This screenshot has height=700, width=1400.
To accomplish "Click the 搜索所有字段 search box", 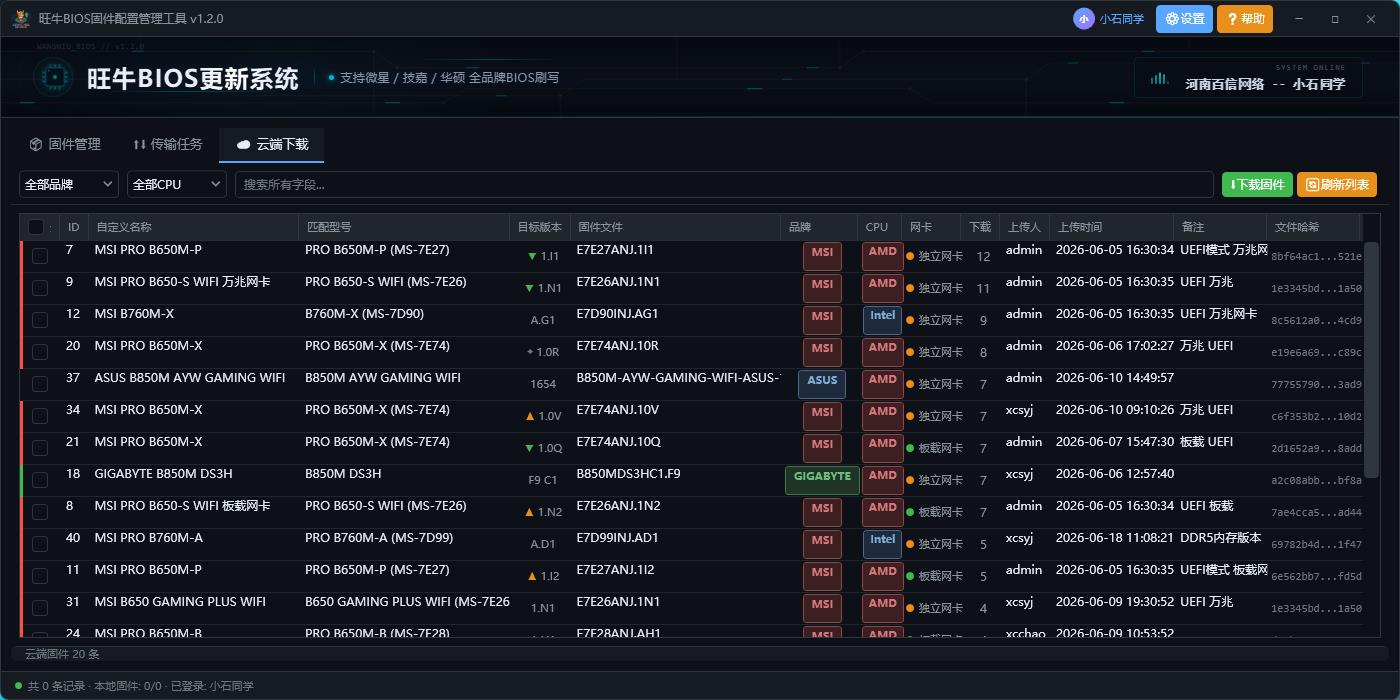I will 725,184.
